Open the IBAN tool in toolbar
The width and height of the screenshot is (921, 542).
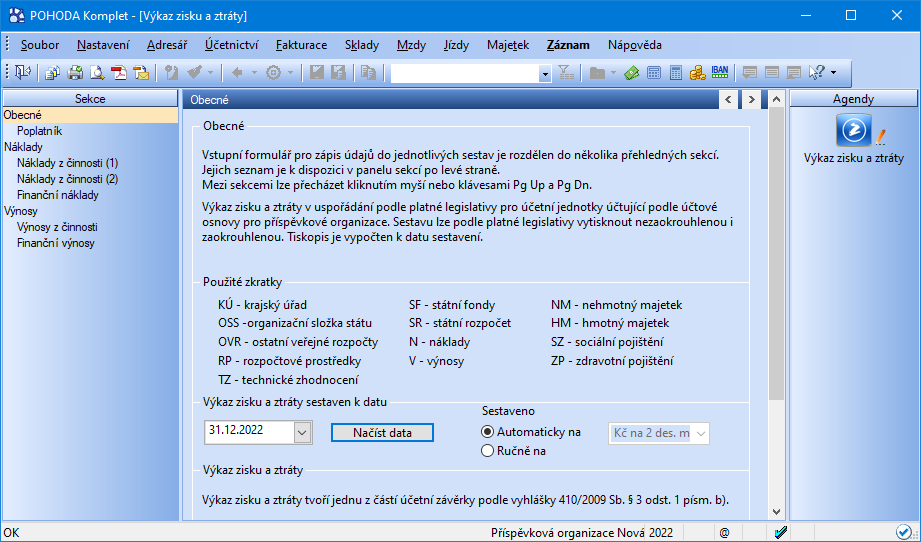pos(720,73)
